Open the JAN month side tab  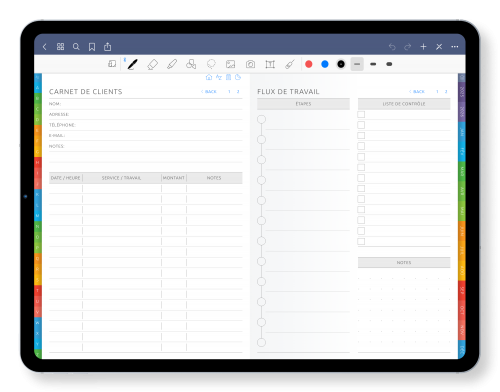point(462,132)
